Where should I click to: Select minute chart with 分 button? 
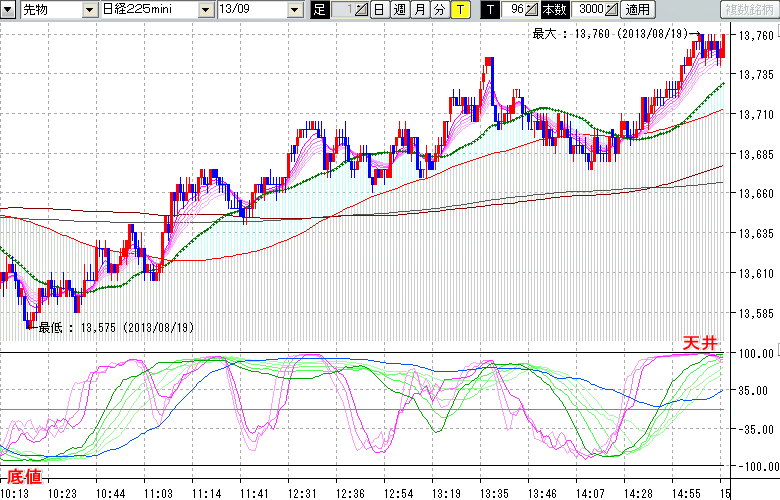coord(439,9)
